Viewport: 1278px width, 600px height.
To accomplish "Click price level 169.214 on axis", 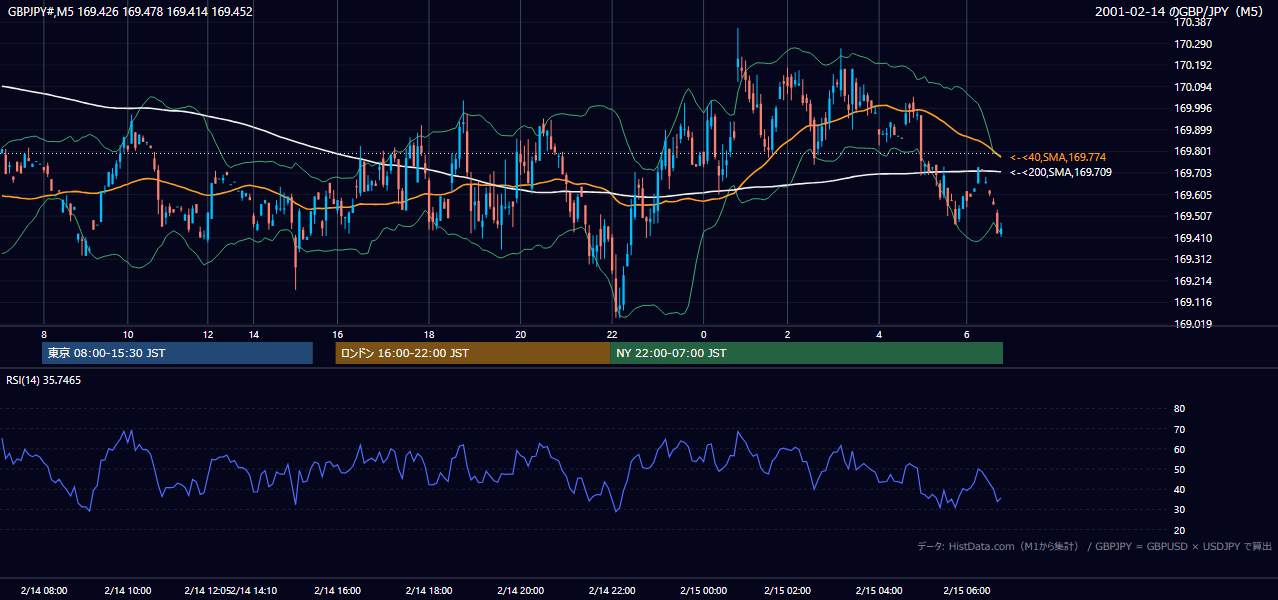I will click(x=1193, y=281).
